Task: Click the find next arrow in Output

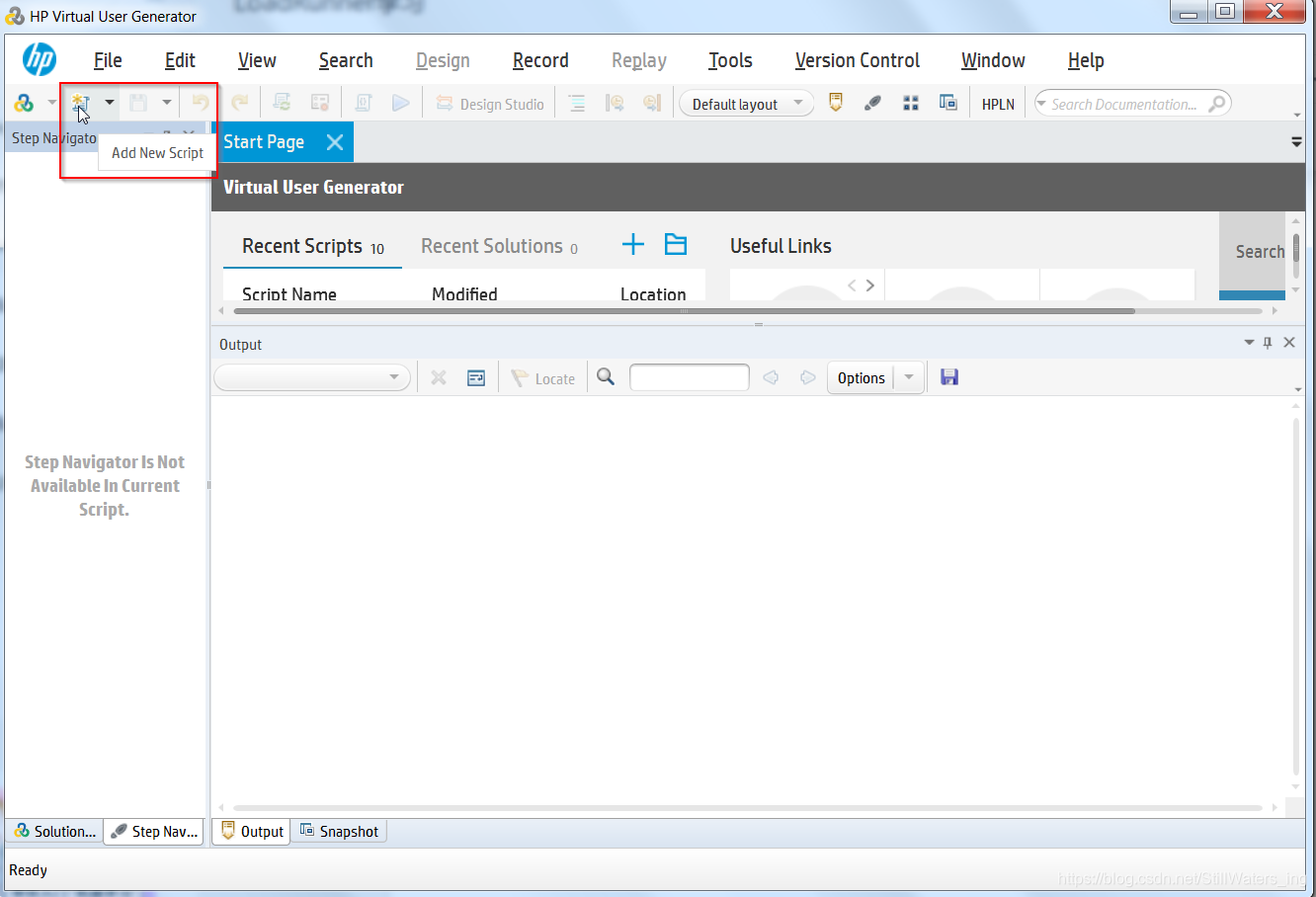Action: tap(808, 377)
